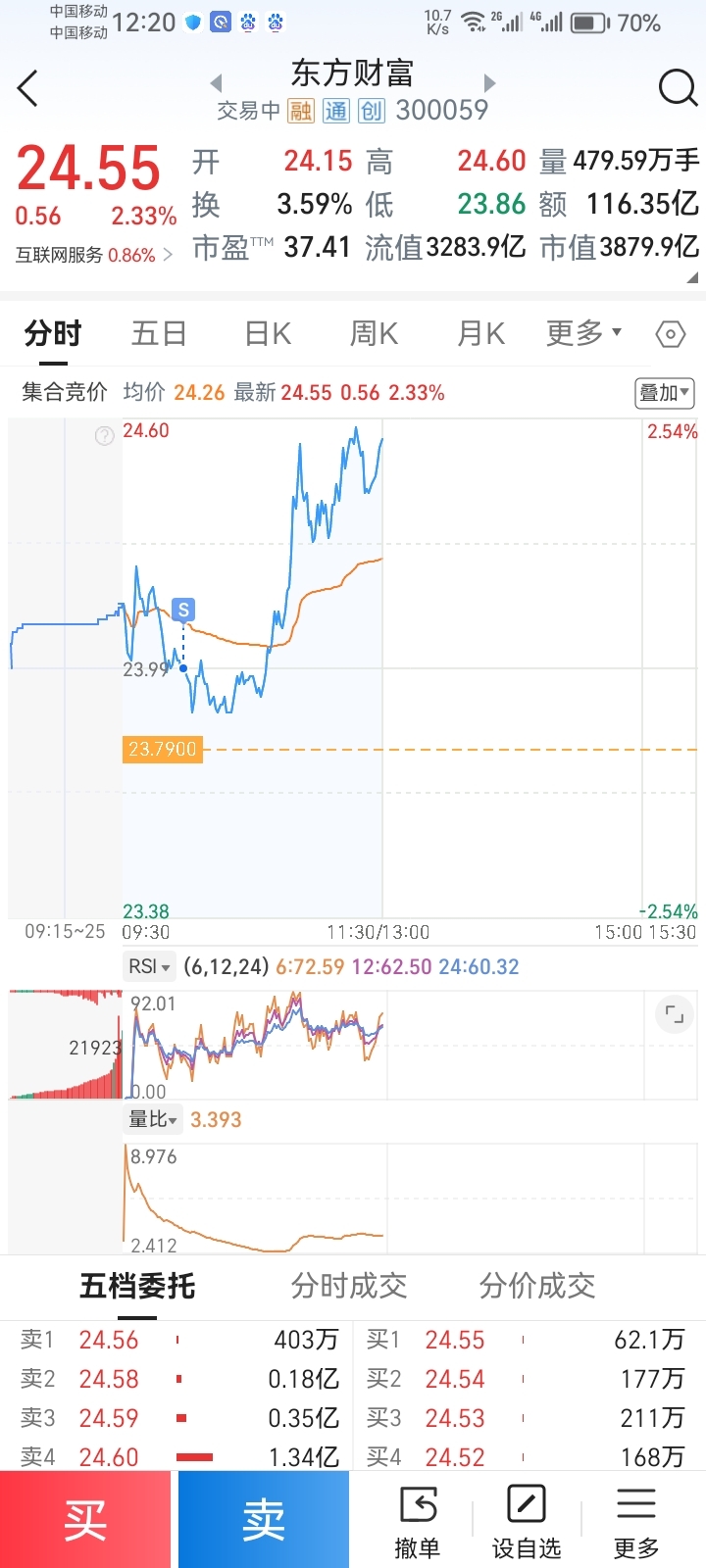Viewport: 706px width, 1568px height.
Task: Switch to the 分时成交 tab
Action: click(x=348, y=1286)
